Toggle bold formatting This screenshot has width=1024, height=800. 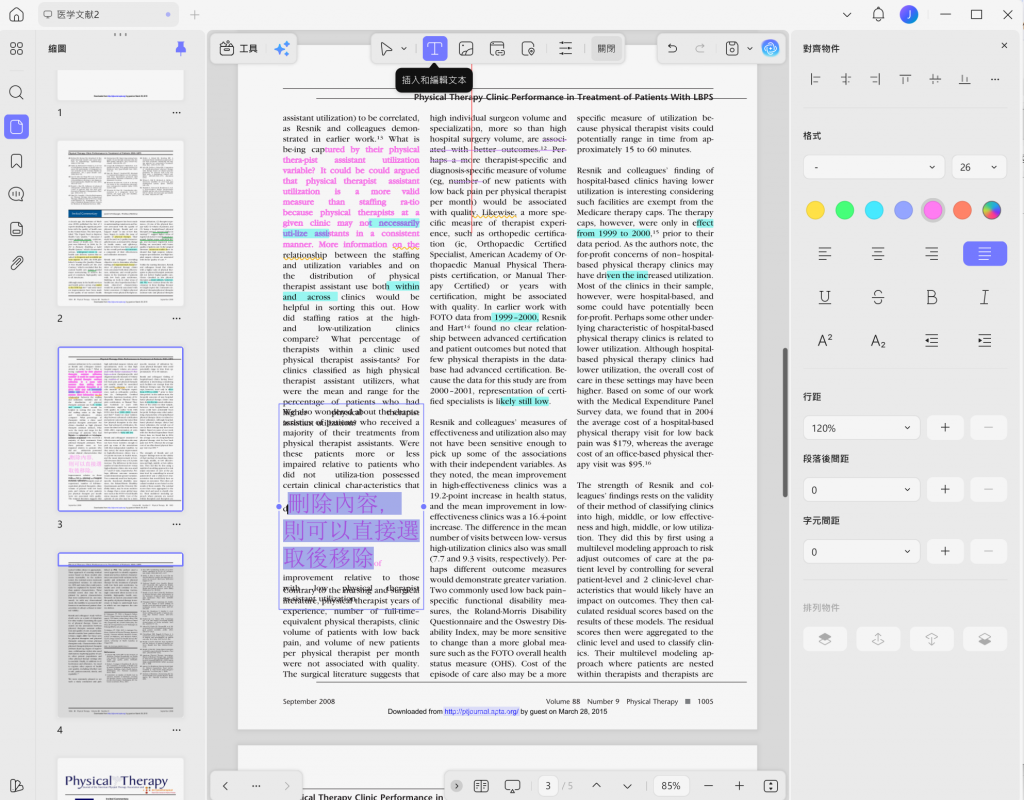click(931, 298)
